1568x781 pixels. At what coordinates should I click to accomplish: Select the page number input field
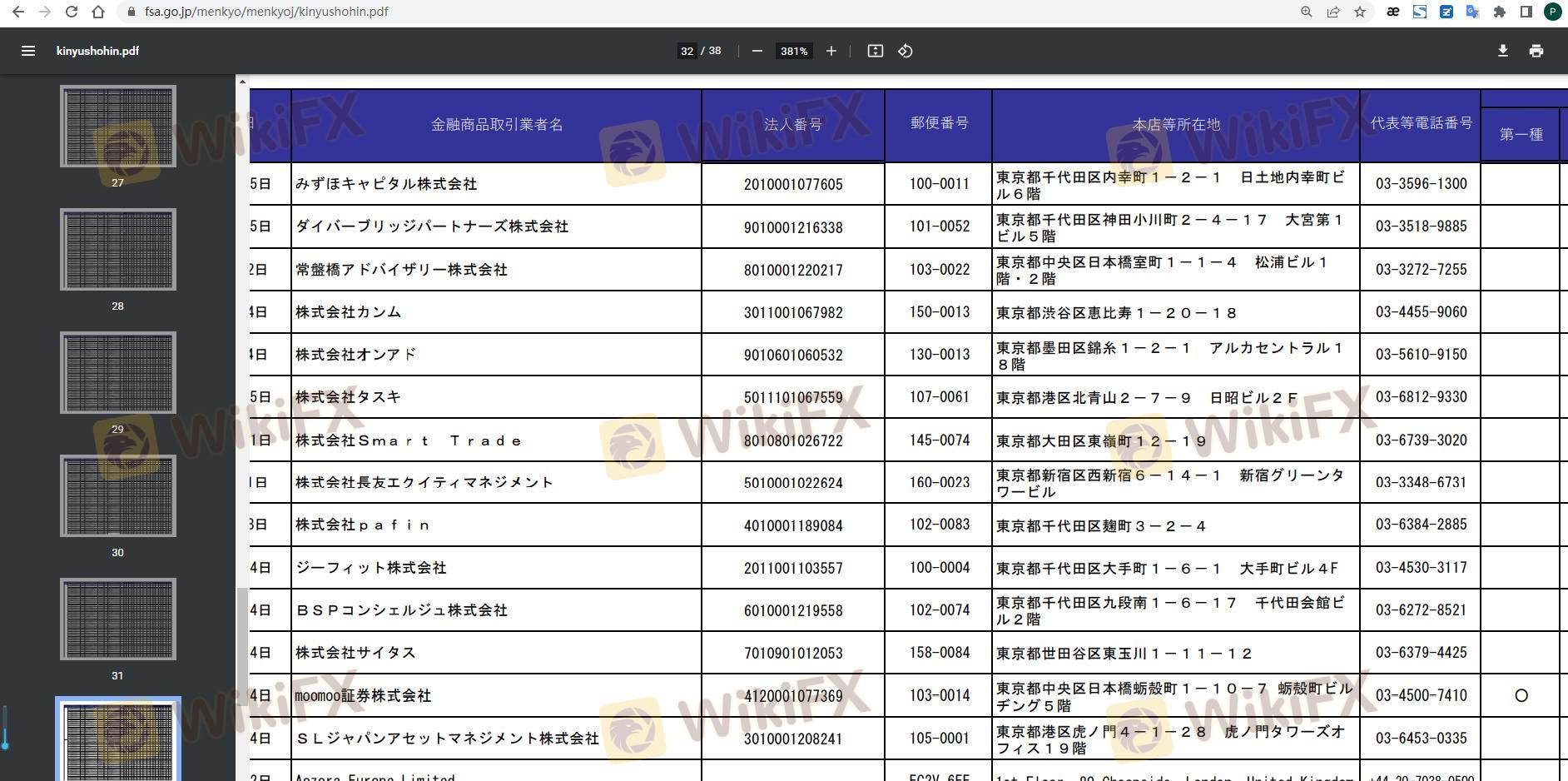pos(687,51)
